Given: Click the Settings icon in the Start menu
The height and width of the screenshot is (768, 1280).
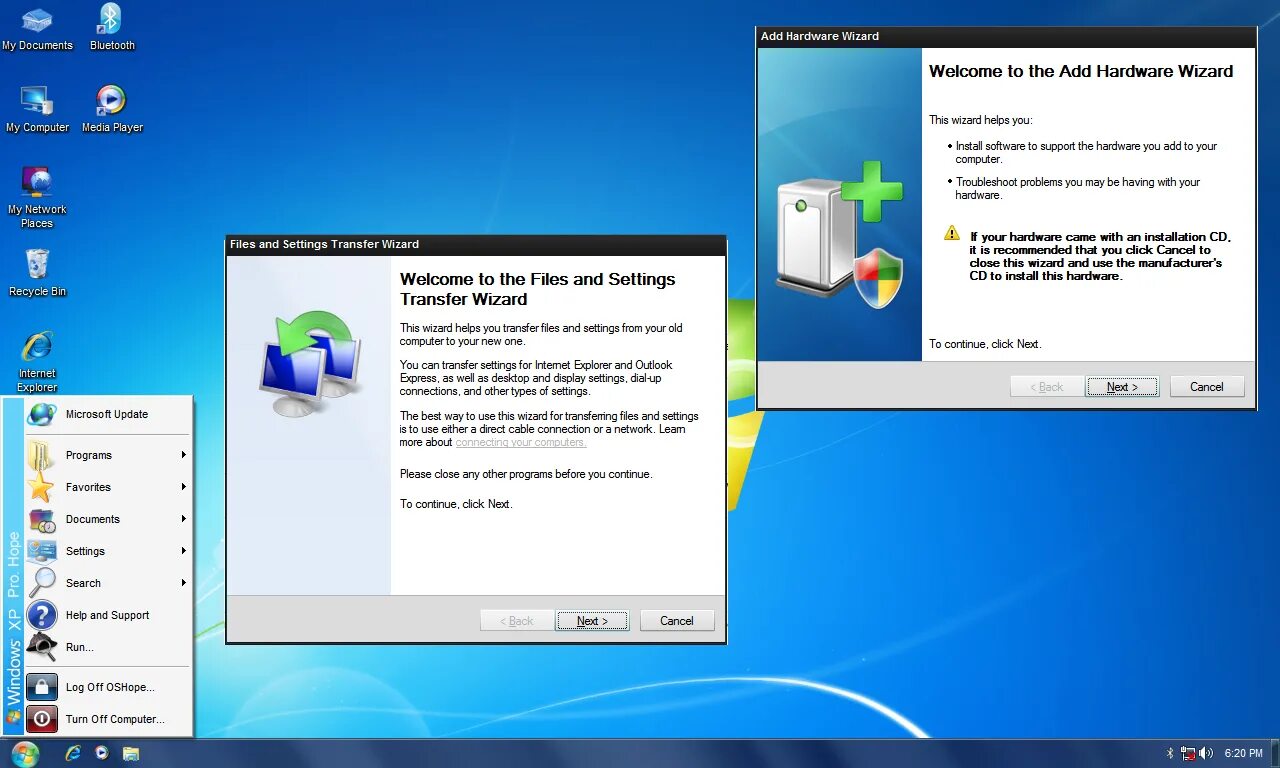Looking at the screenshot, I should (x=41, y=551).
